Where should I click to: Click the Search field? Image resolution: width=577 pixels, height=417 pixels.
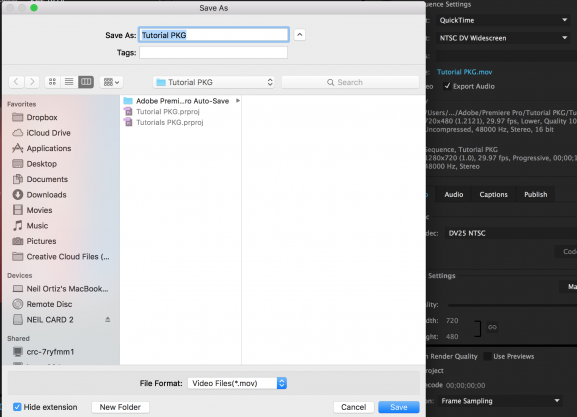coord(350,82)
